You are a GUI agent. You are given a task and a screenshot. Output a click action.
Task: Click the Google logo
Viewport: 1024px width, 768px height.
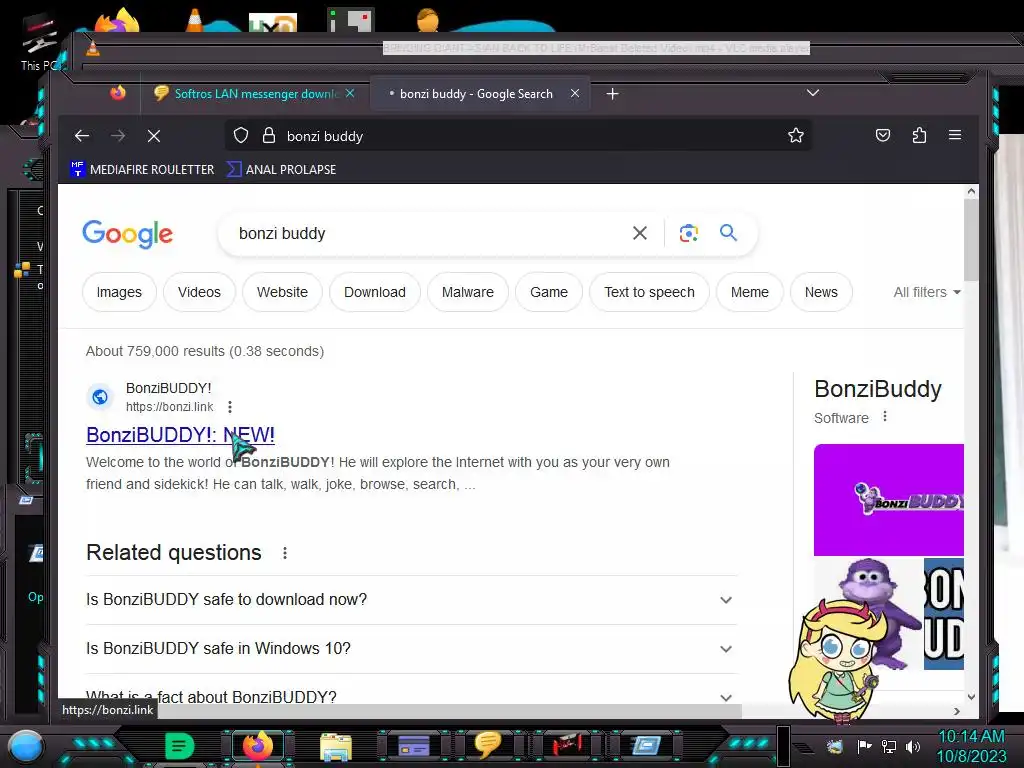127,234
